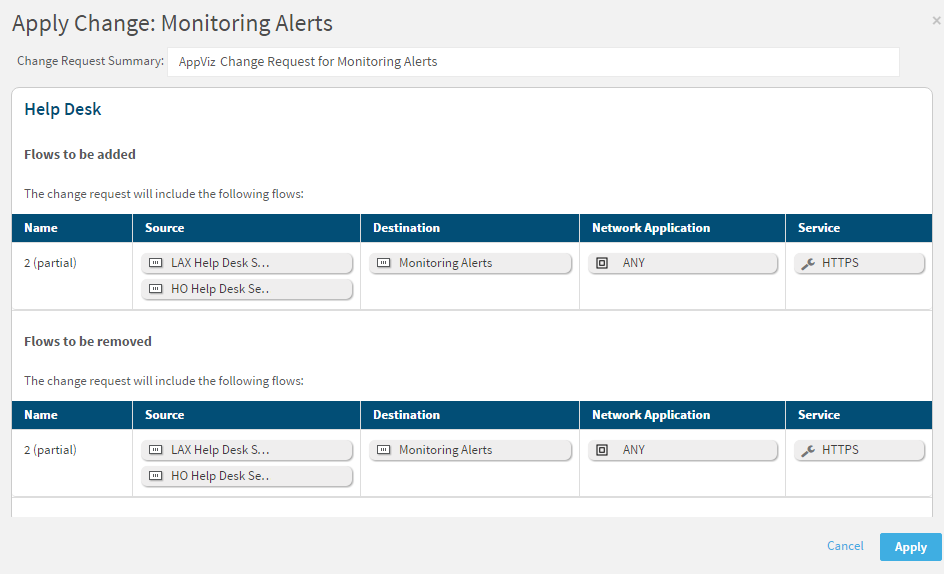Click the LAX Help Desk icon under flows to be added
The image size is (944, 574).
tap(155, 263)
